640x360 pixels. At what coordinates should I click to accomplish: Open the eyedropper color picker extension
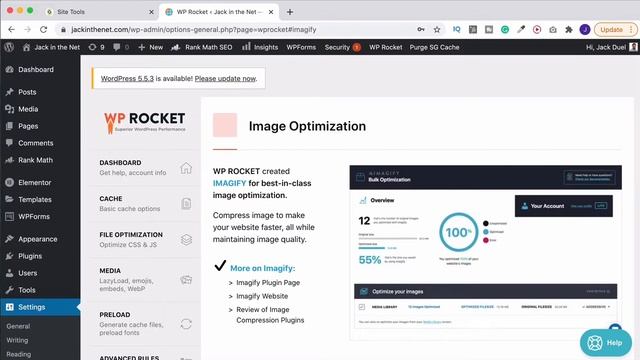coord(521,29)
